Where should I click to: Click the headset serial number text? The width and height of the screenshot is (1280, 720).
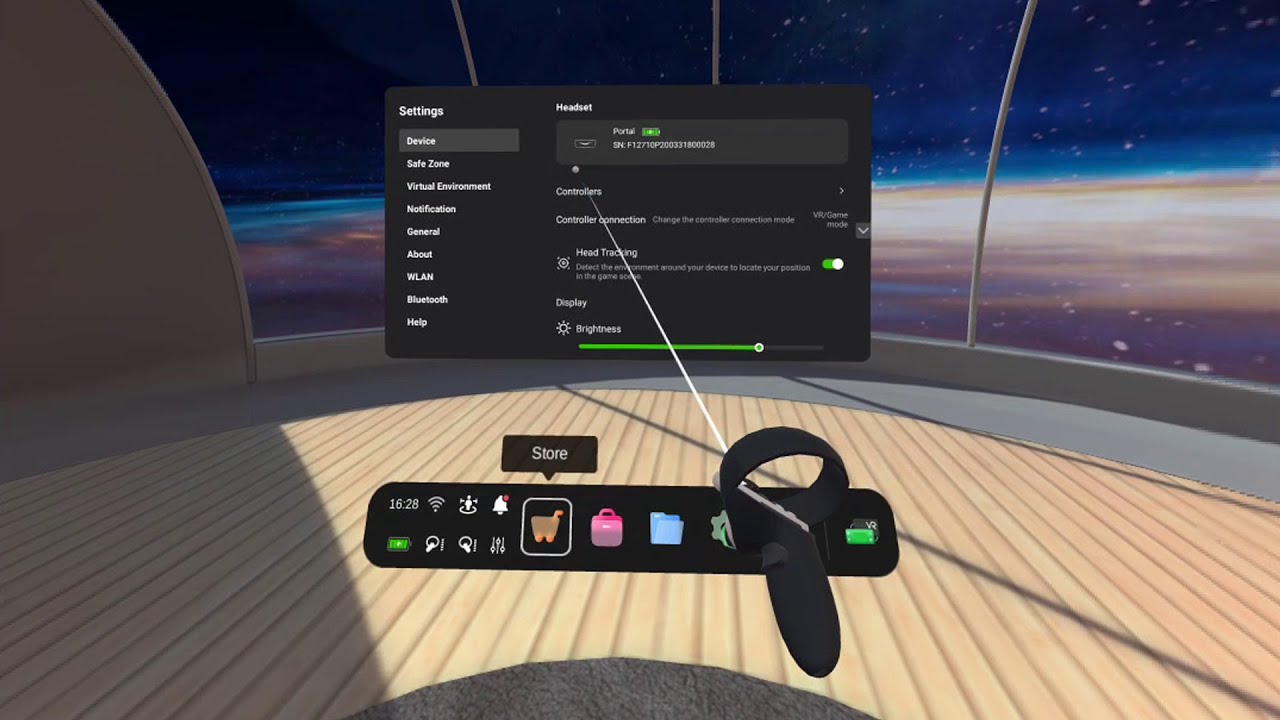coord(664,145)
